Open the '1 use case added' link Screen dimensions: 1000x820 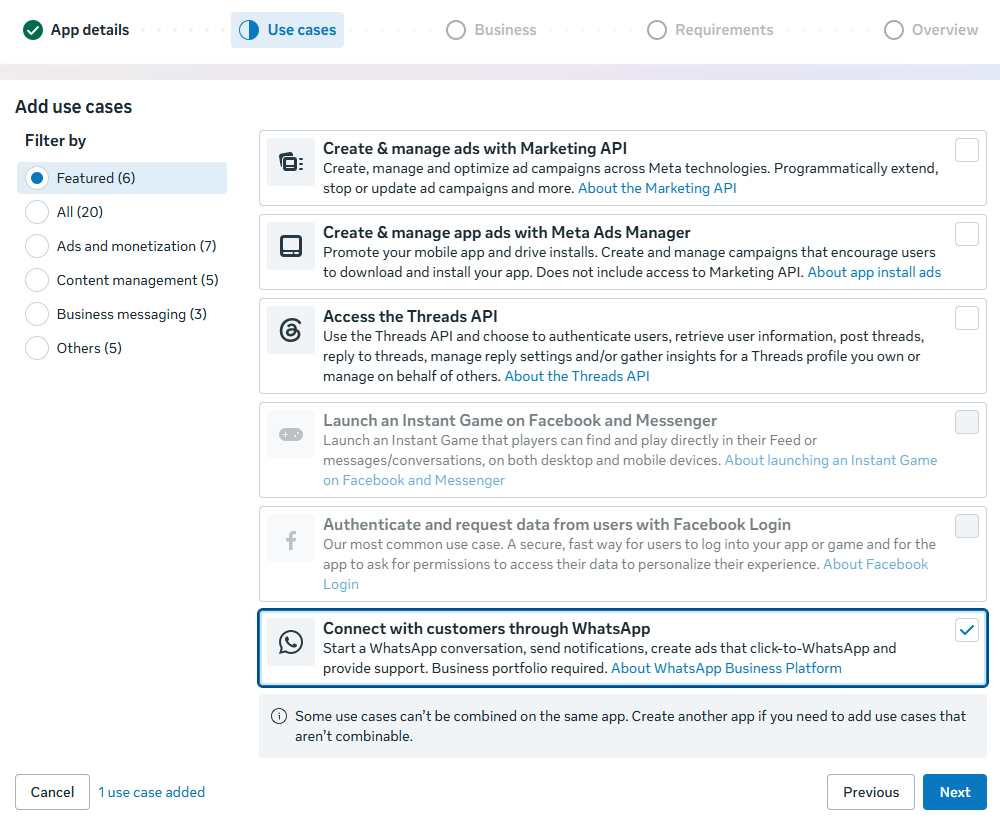click(x=152, y=792)
